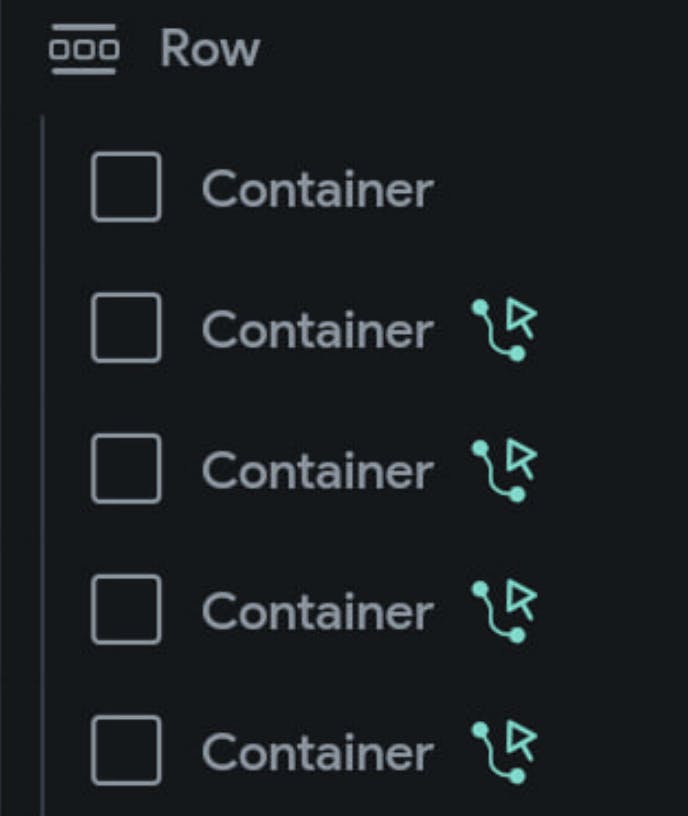This screenshot has width=688, height=816.
Task: Click the first Container's square icon
Action: click(126, 187)
